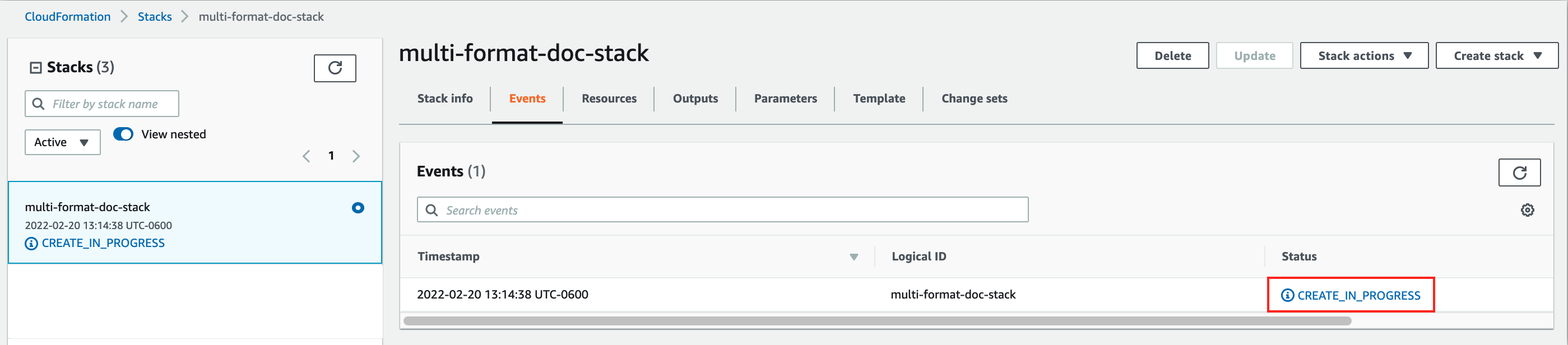The width and height of the screenshot is (1568, 345).
Task: Open events table settings gear
Action: coord(1527,211)
